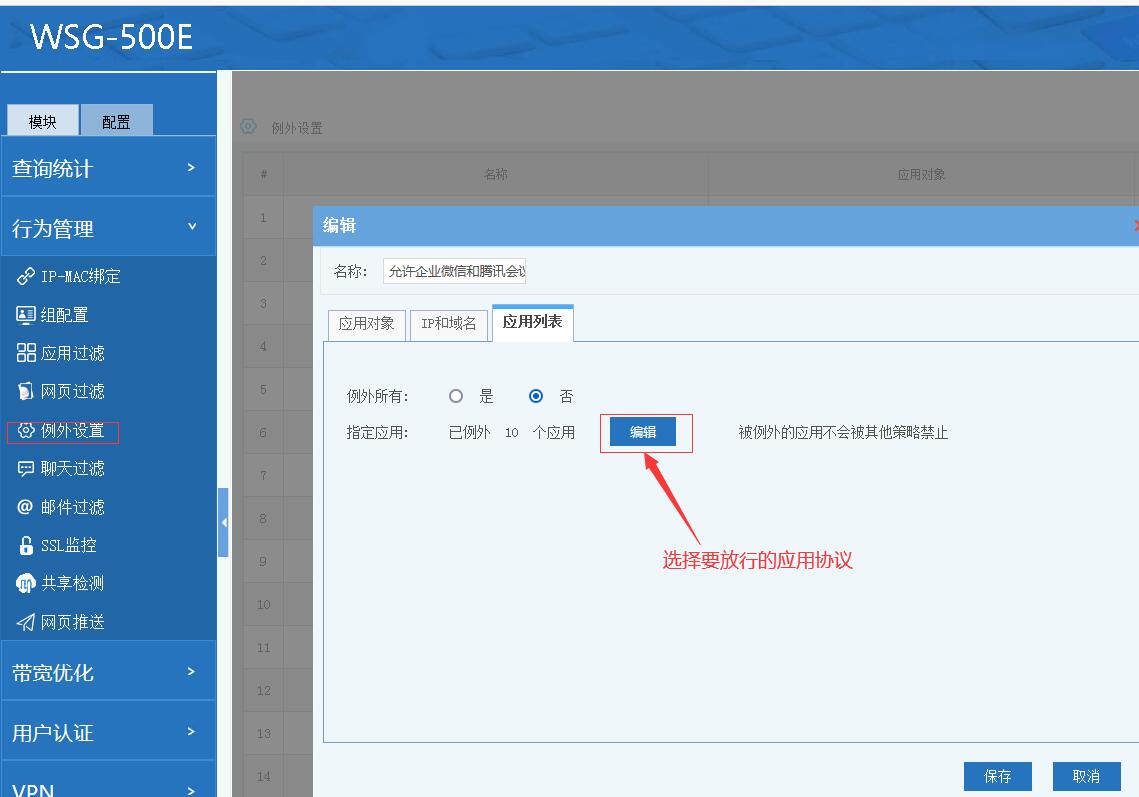Open 组配置 icon in sidebar
The image size is (1139, 797).
(26, 315)
